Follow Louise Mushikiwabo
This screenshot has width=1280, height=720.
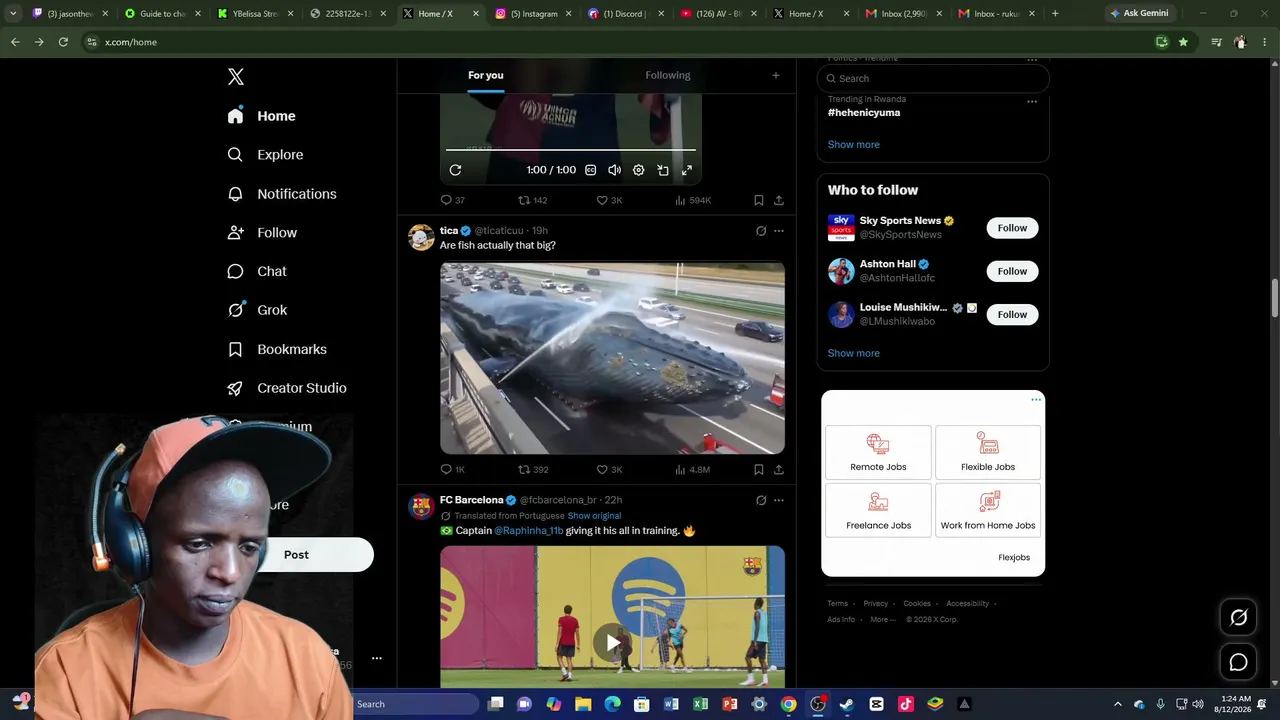[x=1012, y=314]
